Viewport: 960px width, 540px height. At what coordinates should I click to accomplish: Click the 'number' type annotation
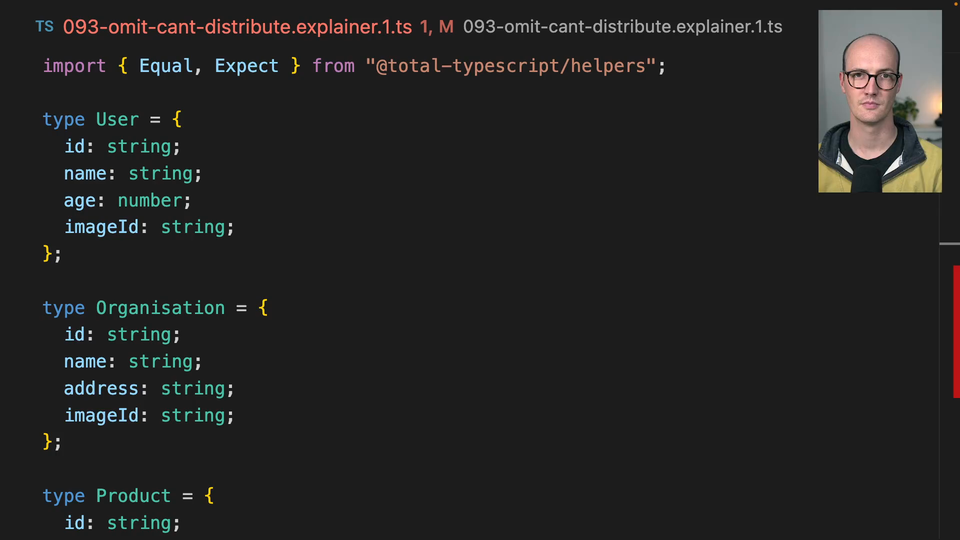point(149,200)
